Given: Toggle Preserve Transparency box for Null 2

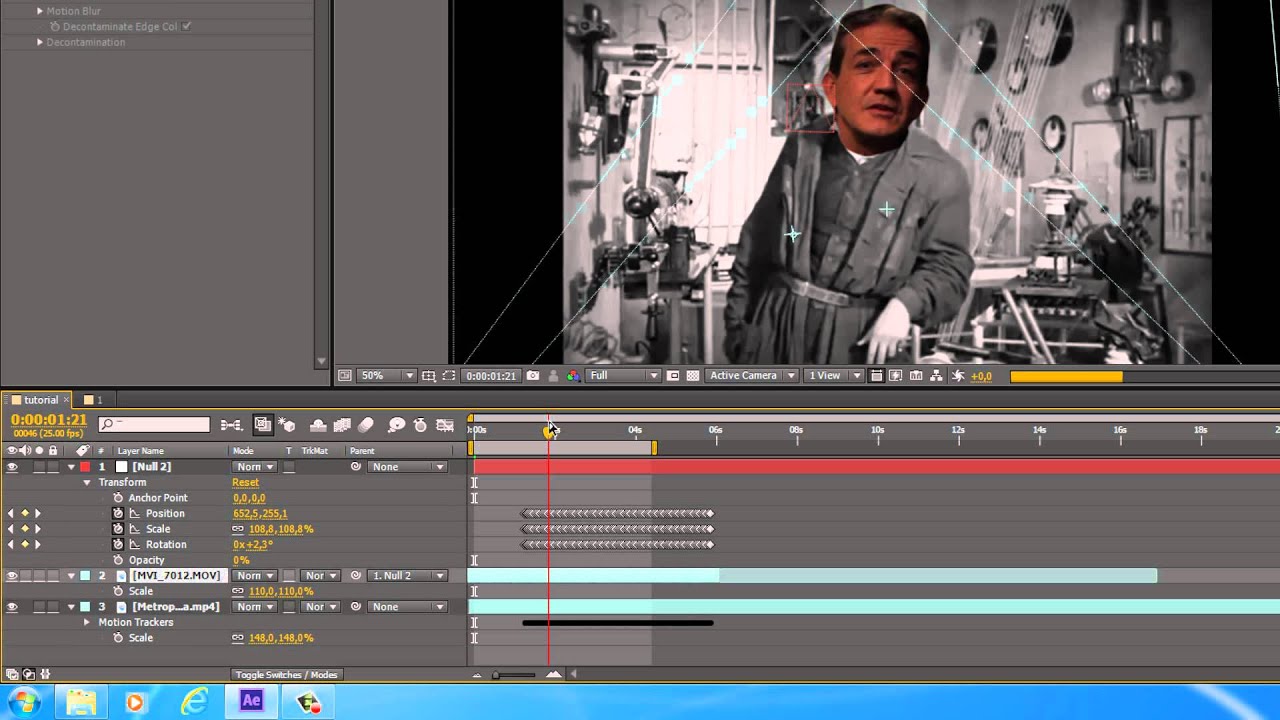Looking at the screenshot, I should coord(289,467).
